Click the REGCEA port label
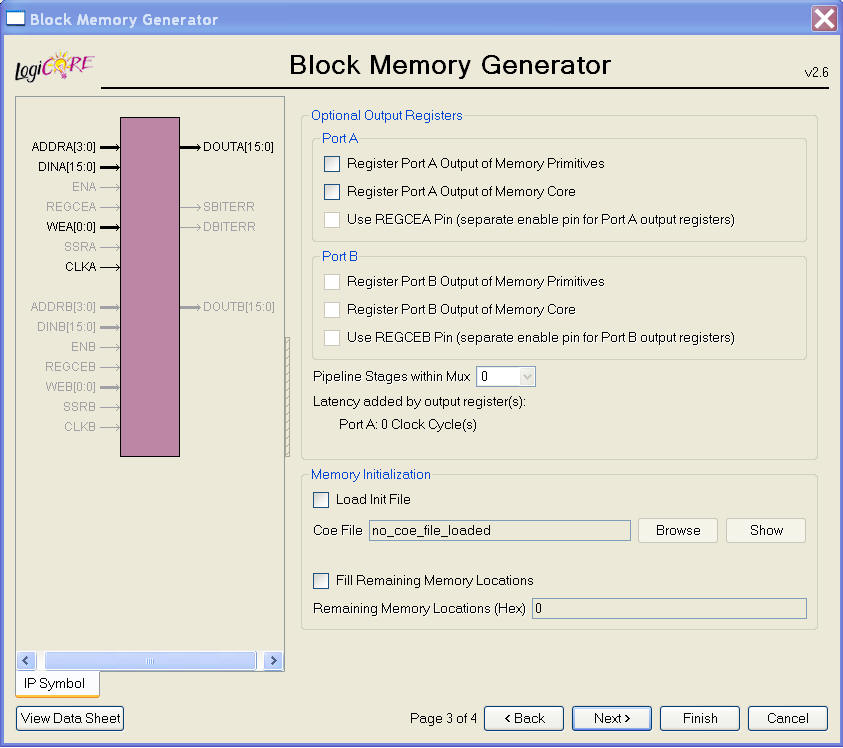 [71, 207]
